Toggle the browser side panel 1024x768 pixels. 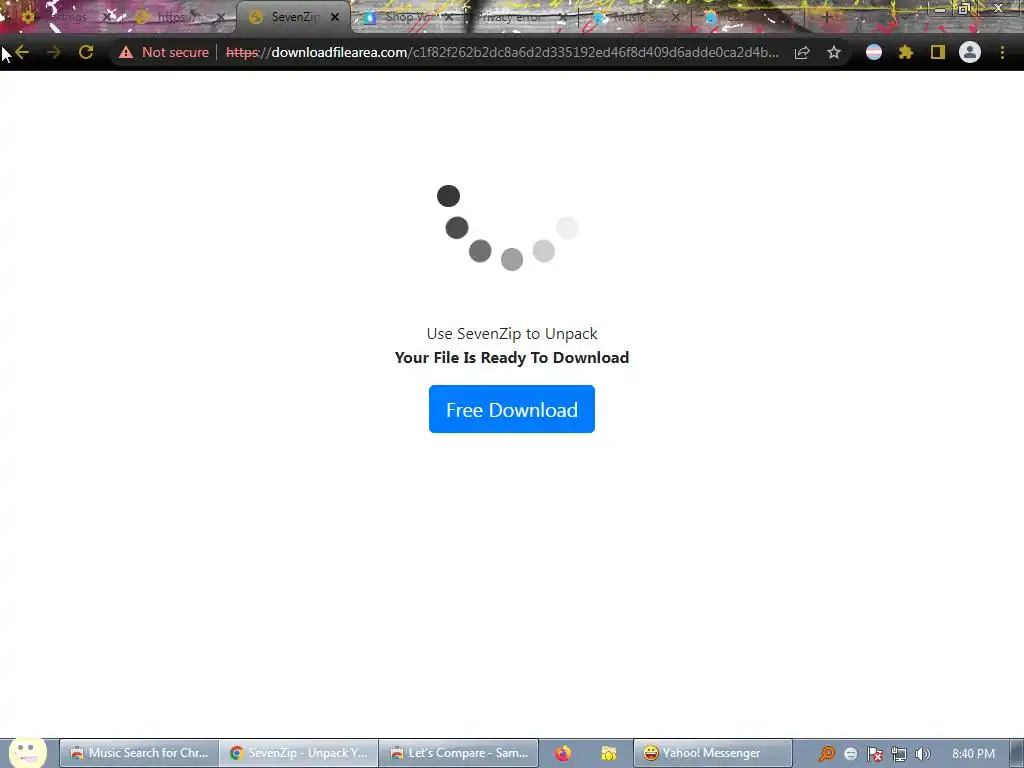938,52
